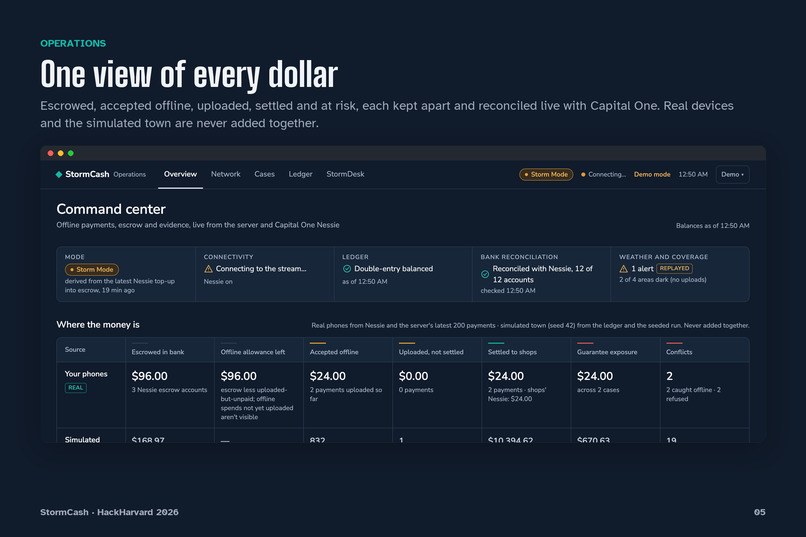Click the Conflicts value 2
This screenshot has width=806, height=537.
(669, 376)
